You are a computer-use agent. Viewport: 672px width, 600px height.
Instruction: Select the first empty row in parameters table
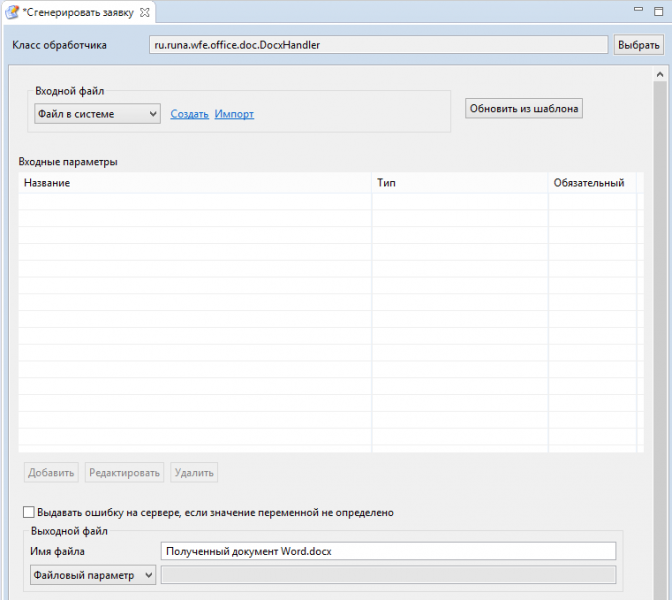tap(195, 201)
